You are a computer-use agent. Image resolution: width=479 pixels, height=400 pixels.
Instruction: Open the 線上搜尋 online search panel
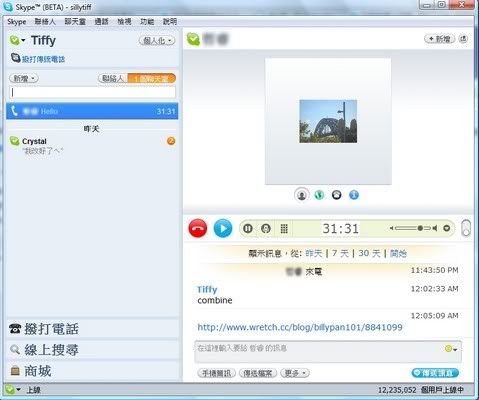click(92, 350)
